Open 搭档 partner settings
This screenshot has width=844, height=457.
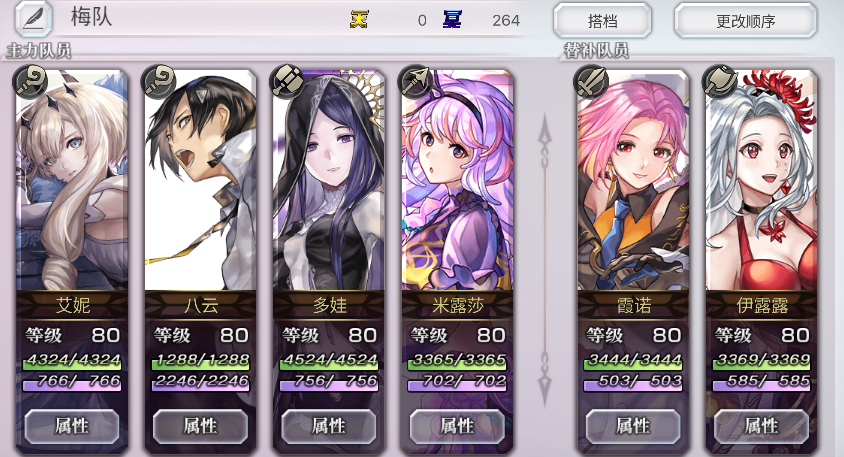pyautogui.click(x=602, y=21)
